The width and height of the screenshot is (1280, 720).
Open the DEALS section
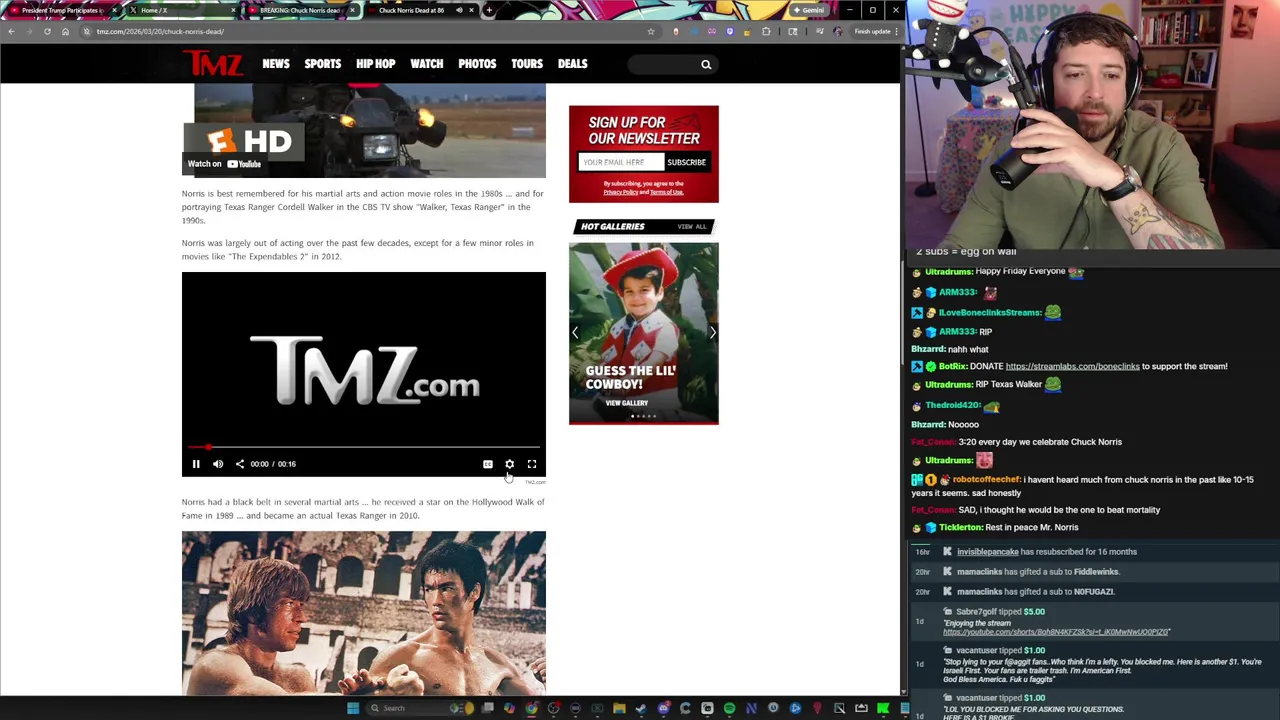point(573,64)
